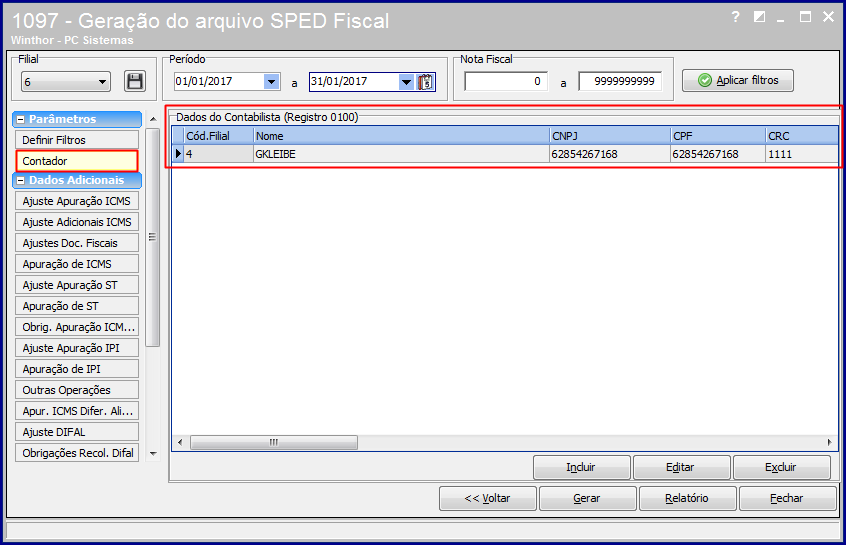Image resolution: width=846 pixels, height=545 pixels.
Task: Click the window resize icon in title bar
Action: (759, 17)
